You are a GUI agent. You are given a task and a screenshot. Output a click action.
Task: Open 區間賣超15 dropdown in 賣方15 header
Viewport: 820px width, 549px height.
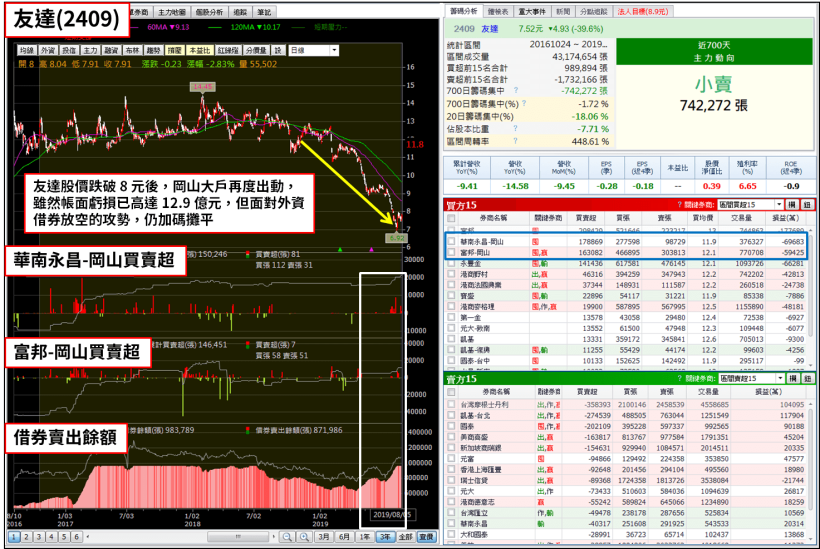pos(751,378)
